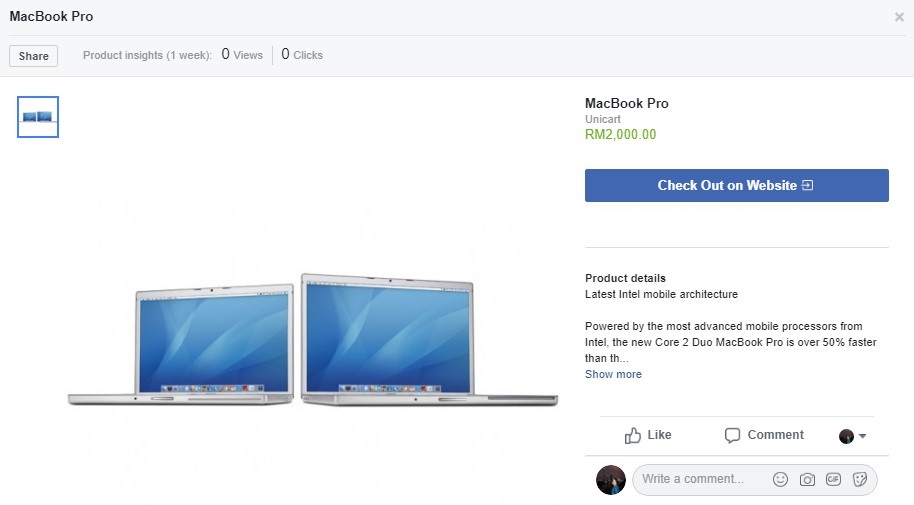Open the post-as identity dropdown arrow

[862, 436]
